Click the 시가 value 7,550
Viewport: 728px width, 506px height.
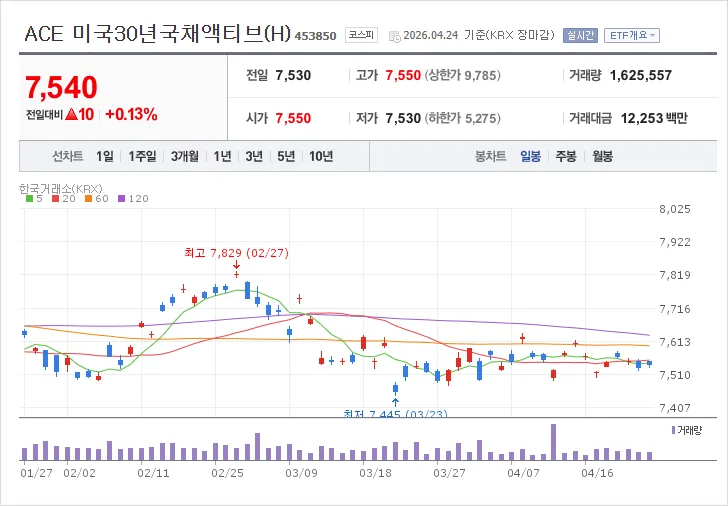click(x=293, y=118)
